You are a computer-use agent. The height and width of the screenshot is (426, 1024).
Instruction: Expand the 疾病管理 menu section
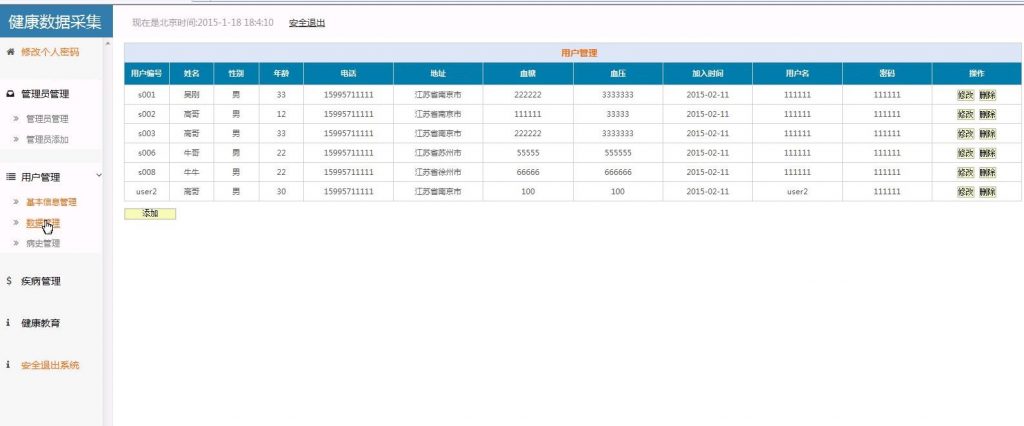pos(40,282)
